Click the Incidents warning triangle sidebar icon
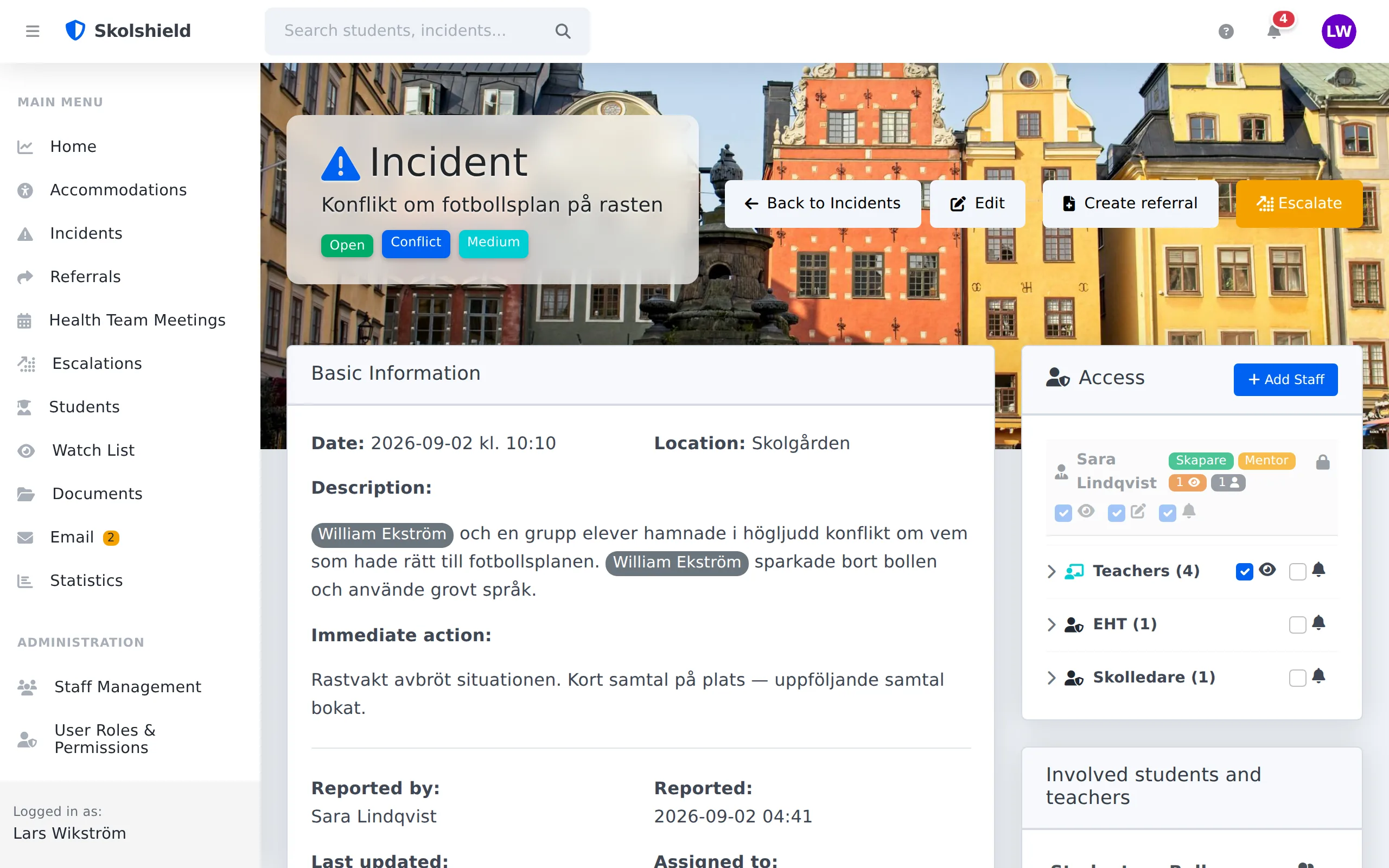This screenshot has height=868, width=1389. [x=24, y=234]
